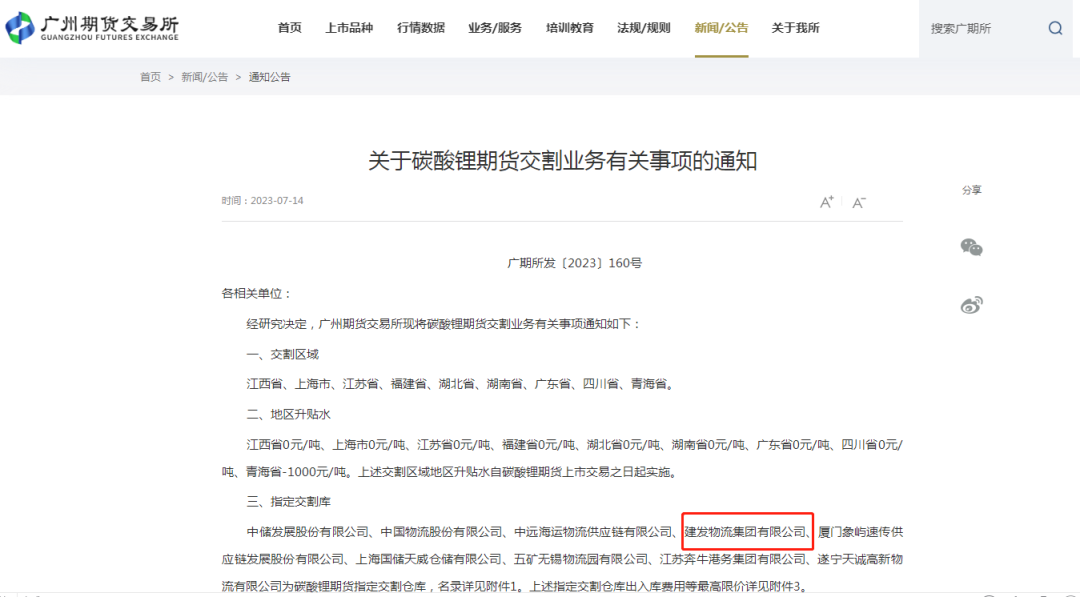Image resolution: width=1080 pixels, height=597 pixels.
Task: Click the text 江苏奔牛港务集团有限公司
Action: coord(733,559)
